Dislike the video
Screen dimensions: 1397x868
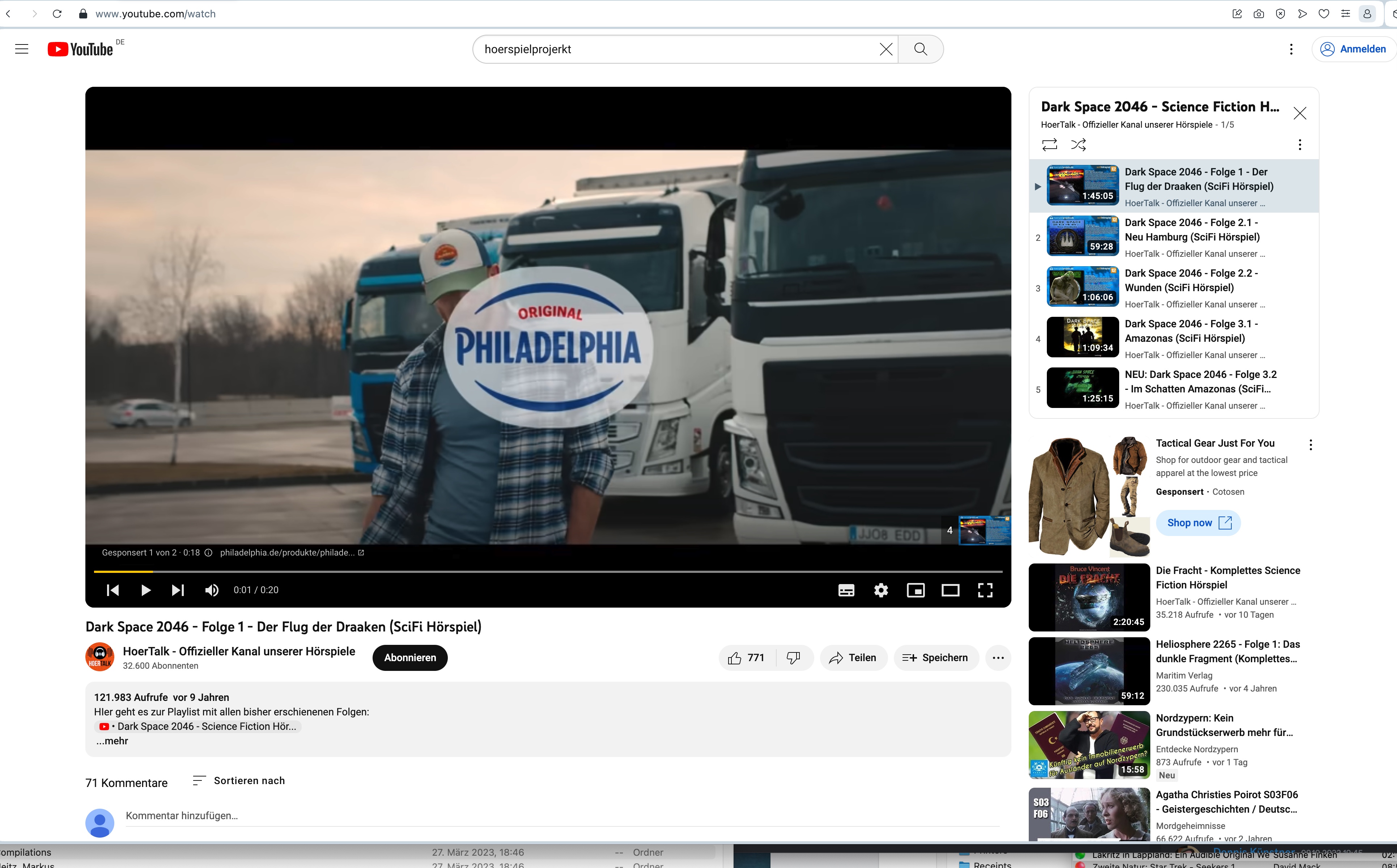[x=794, y=657]
